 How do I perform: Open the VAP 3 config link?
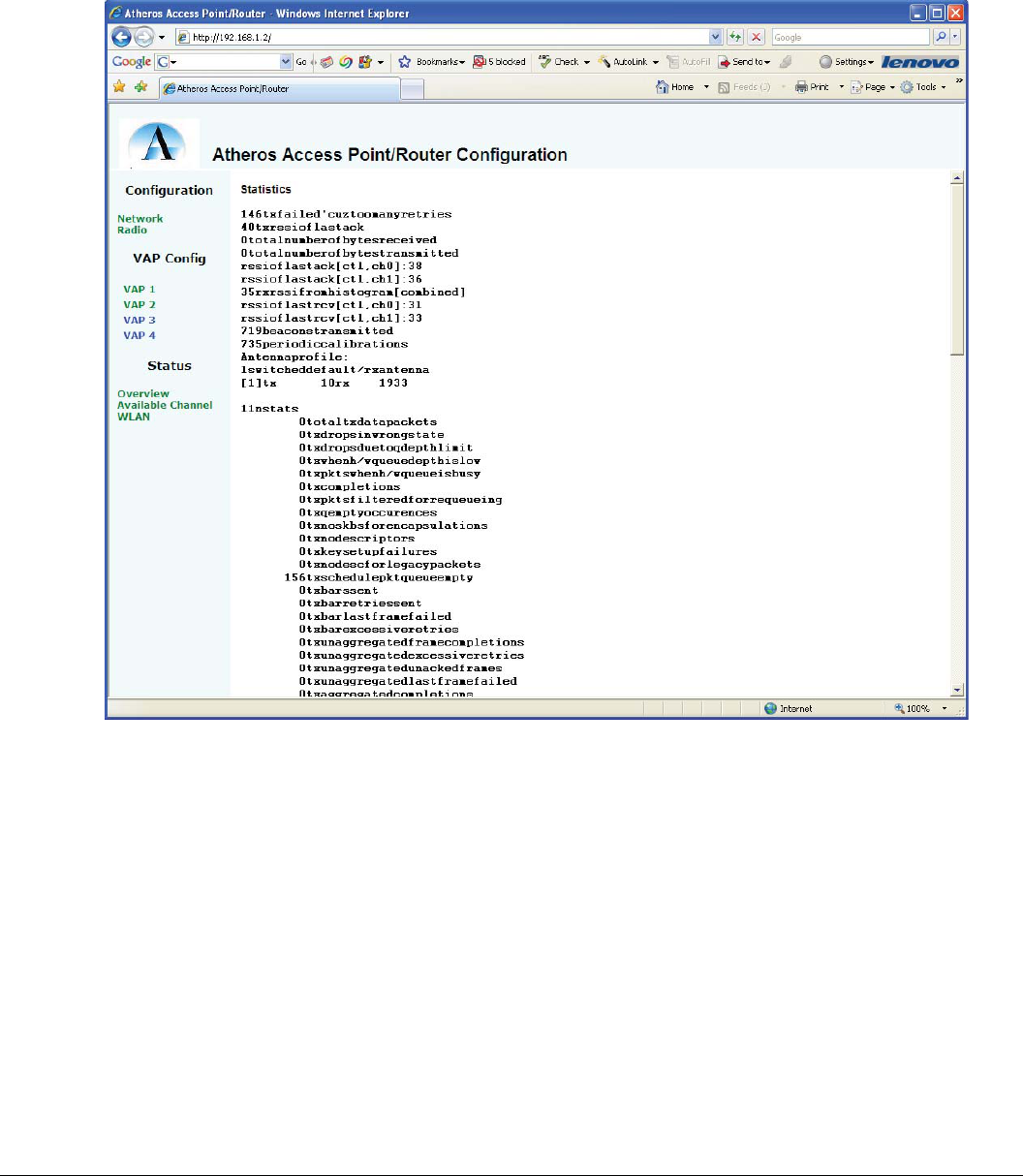pos(139,321)
